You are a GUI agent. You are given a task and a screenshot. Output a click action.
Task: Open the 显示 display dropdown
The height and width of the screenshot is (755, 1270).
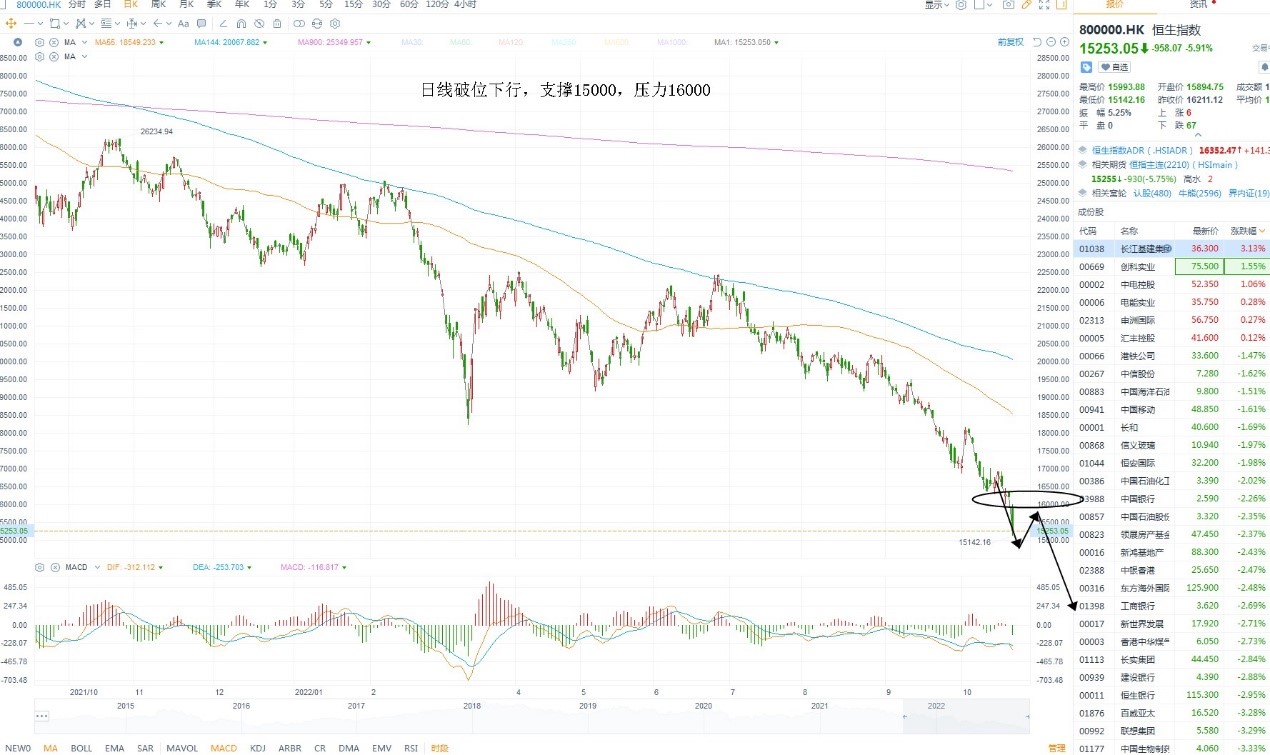pyautogui.click(x=937, y=5)
